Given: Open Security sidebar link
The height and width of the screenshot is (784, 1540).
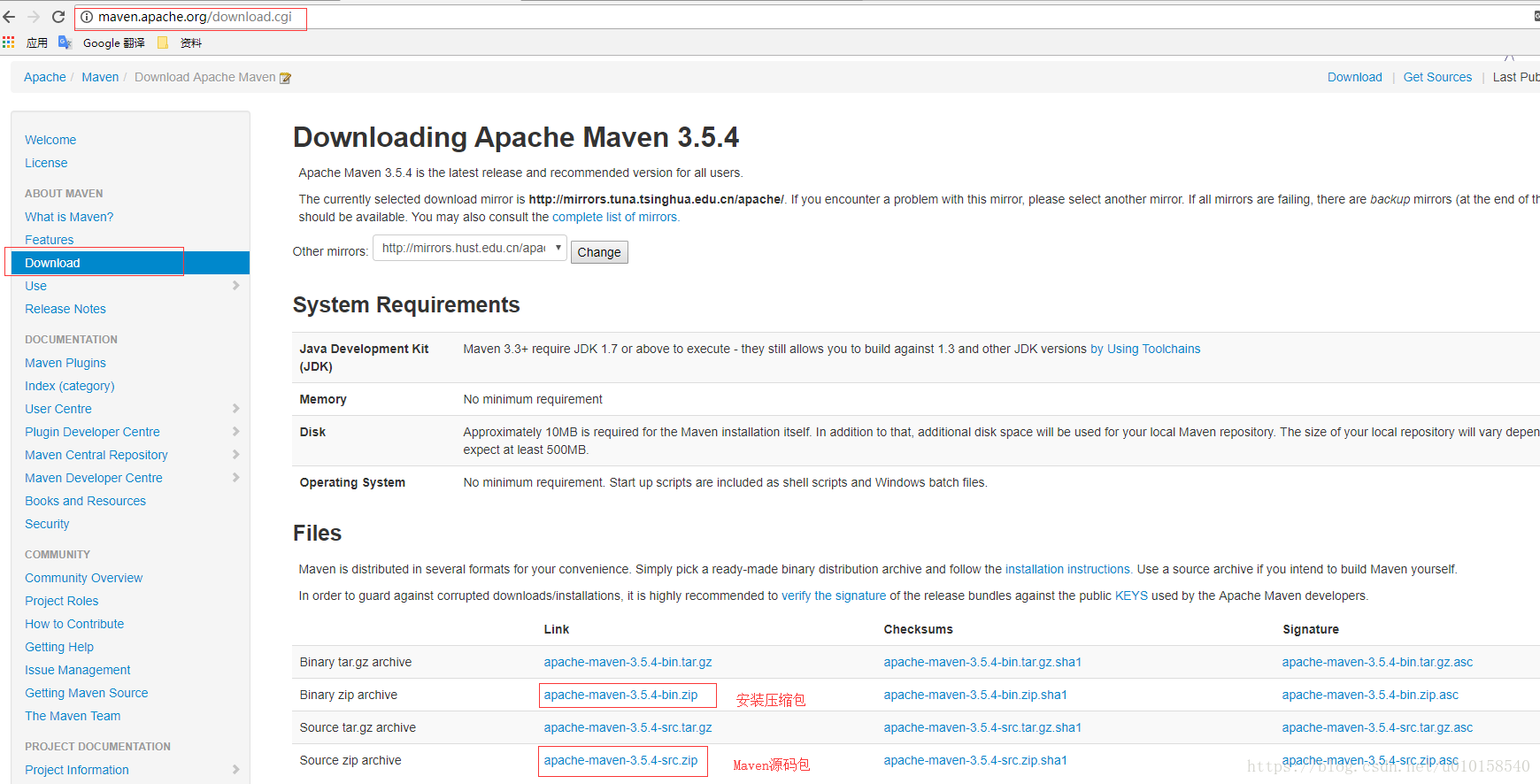Looking at the screenshot, I should [47, 524].
